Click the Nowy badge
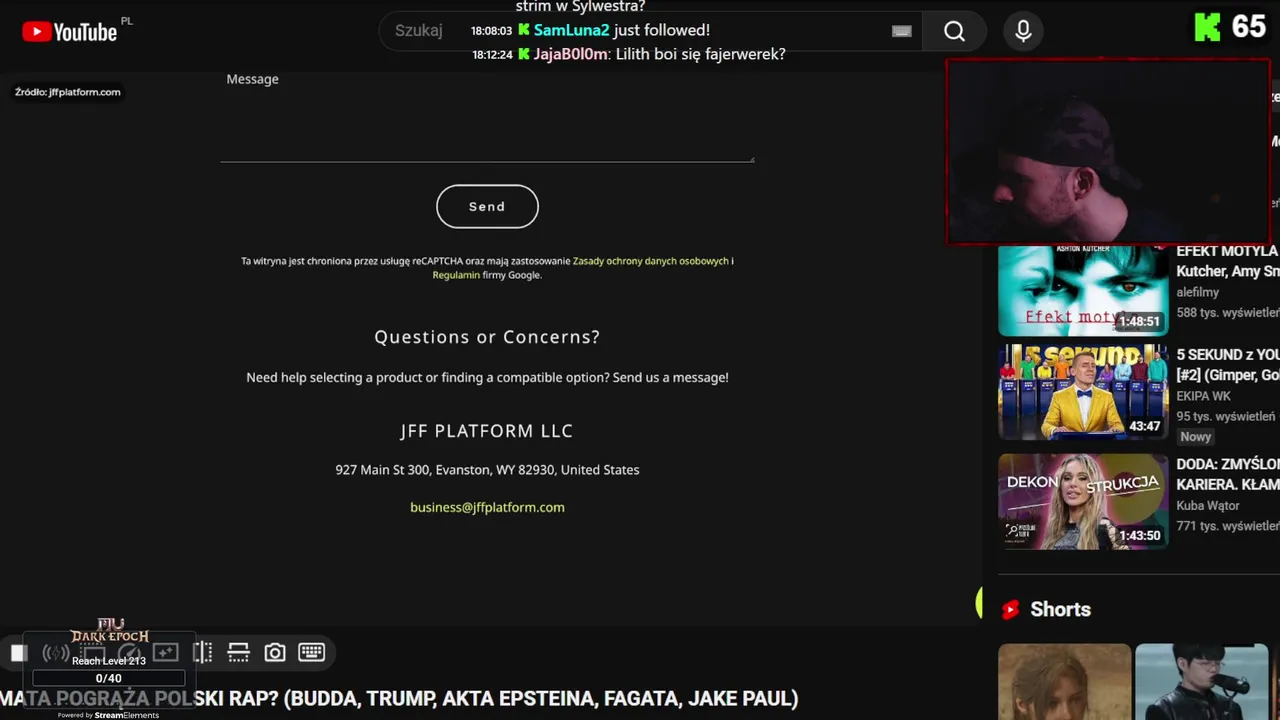 tap(1195, 437)
